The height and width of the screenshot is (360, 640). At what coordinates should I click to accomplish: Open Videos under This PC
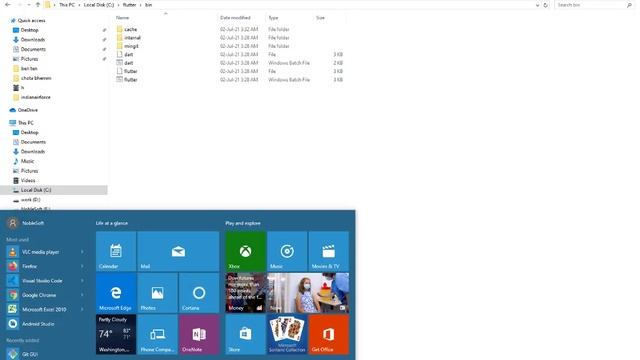coord(28,180)
